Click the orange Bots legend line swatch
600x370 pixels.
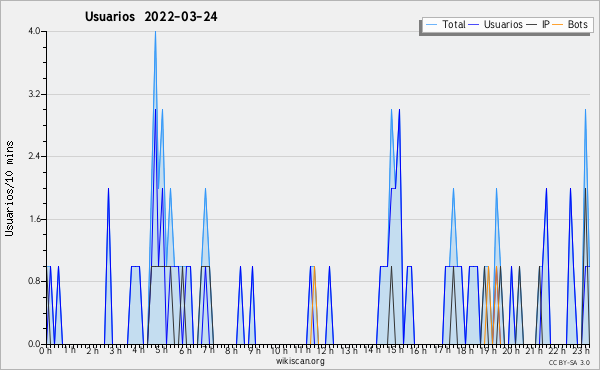point(558,25)
